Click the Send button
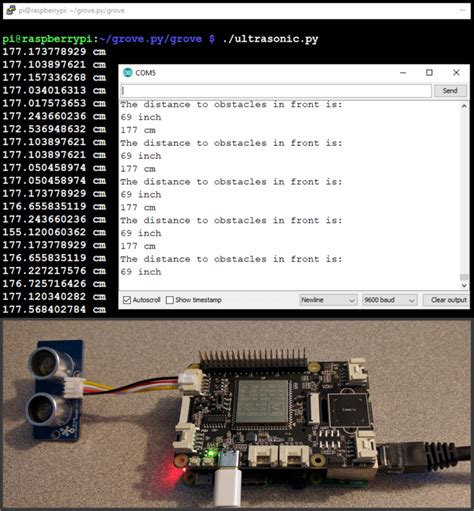The height and width of the screenshot is (511, 474). coord(450,91)
